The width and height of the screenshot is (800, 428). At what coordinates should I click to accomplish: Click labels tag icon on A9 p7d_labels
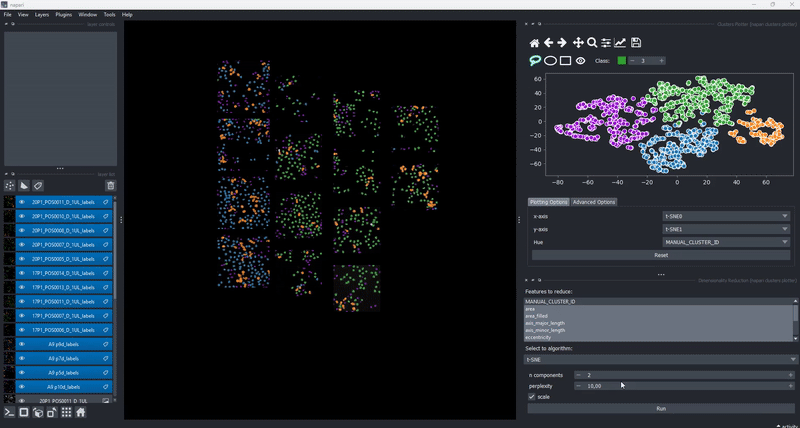[106, 359]
